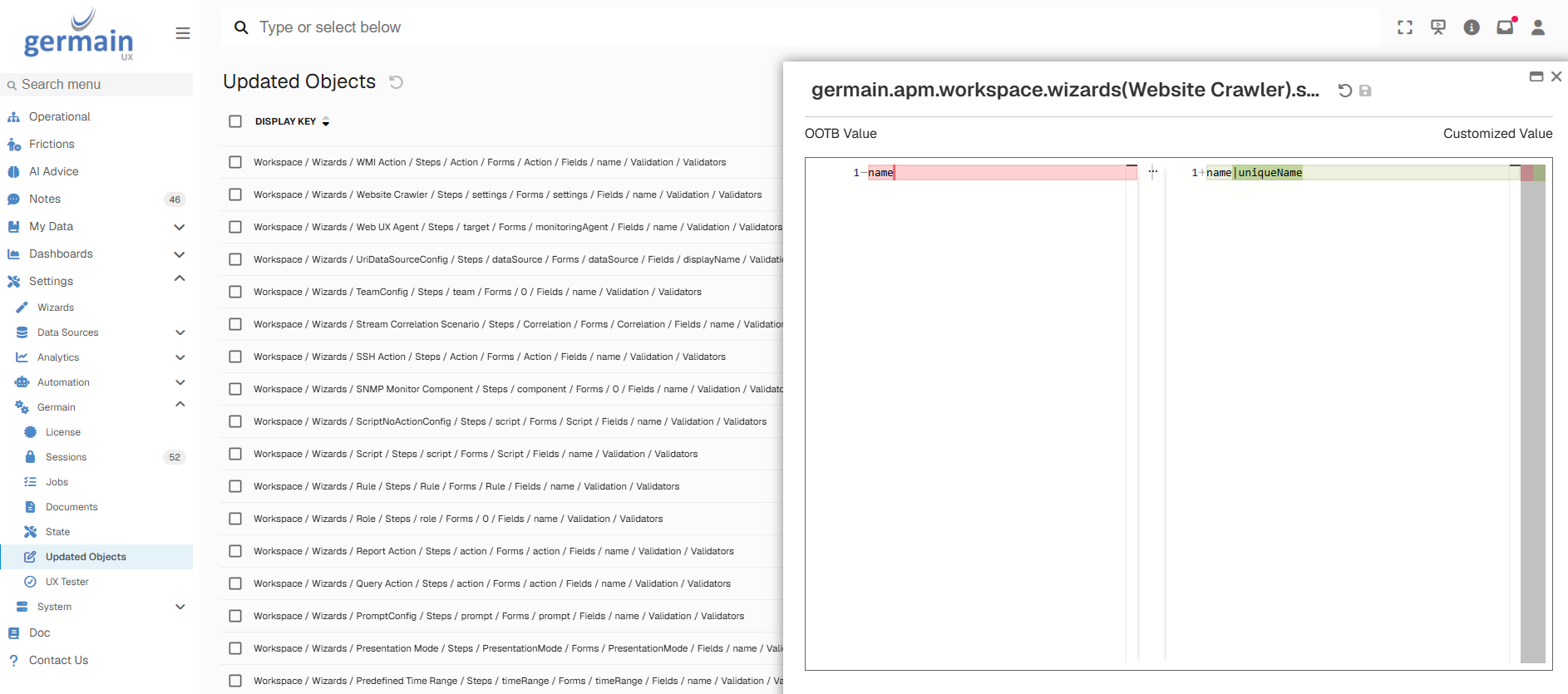Expand the System submenu chevron
This screenshot has width=1568, height=694.
[x=180, y=607]
